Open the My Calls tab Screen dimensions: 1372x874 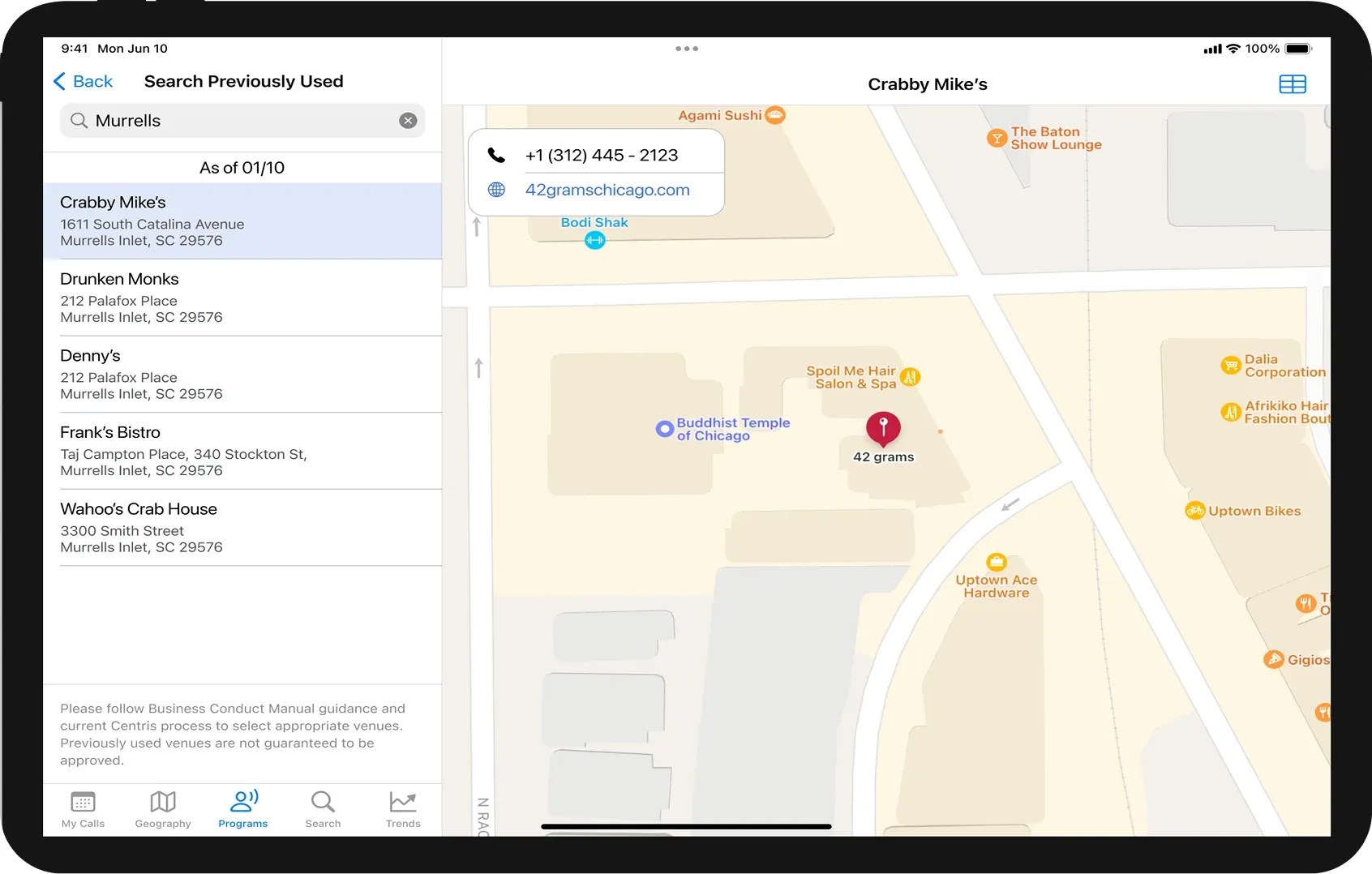83,809
